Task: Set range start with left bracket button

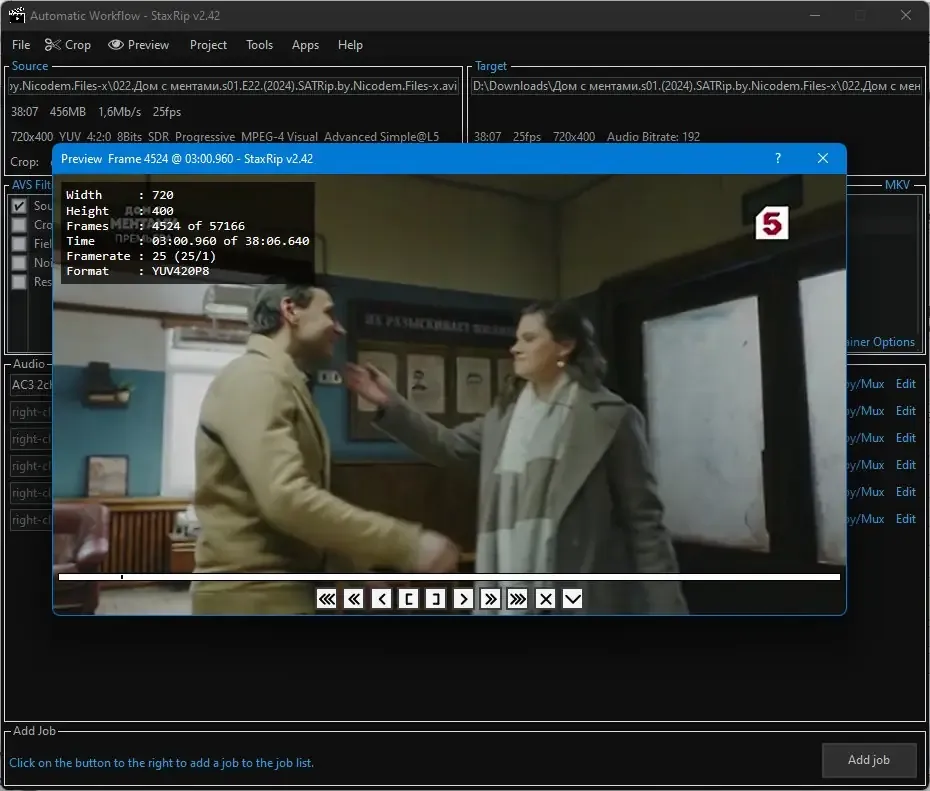Action: (409, 599)
